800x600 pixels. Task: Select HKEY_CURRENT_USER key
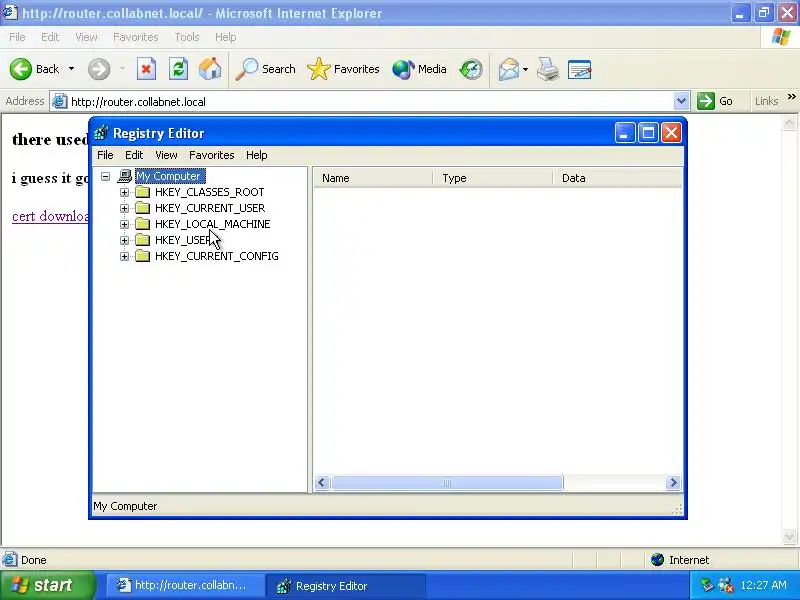210,208
